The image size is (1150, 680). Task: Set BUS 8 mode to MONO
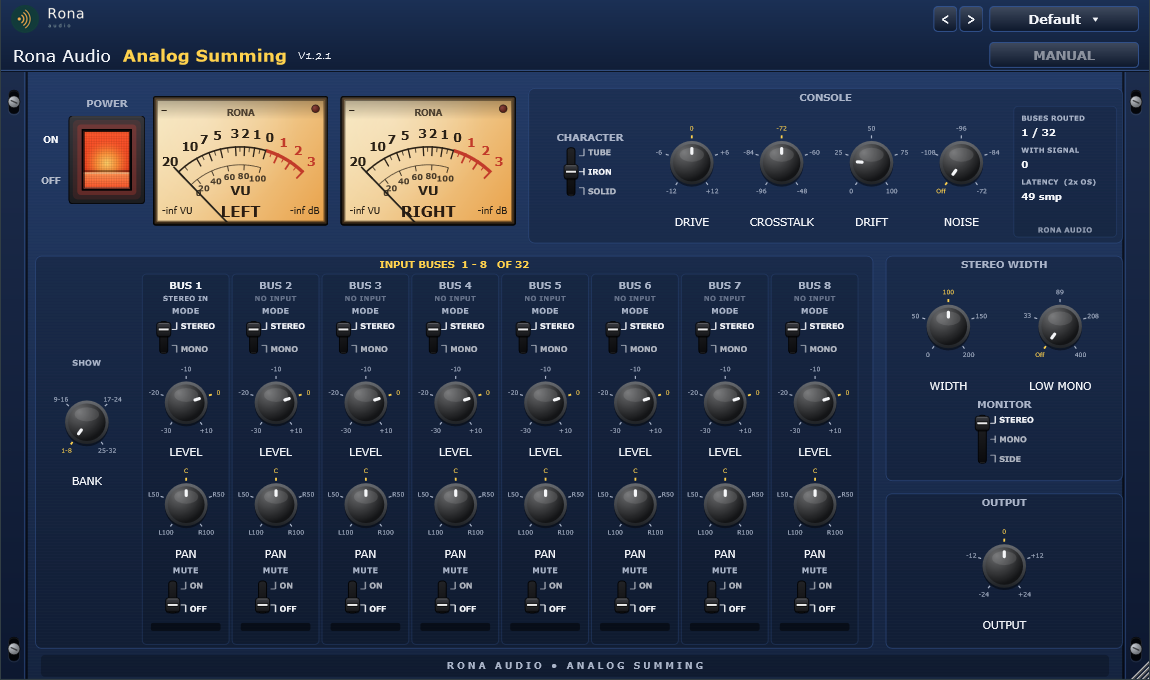822,349
